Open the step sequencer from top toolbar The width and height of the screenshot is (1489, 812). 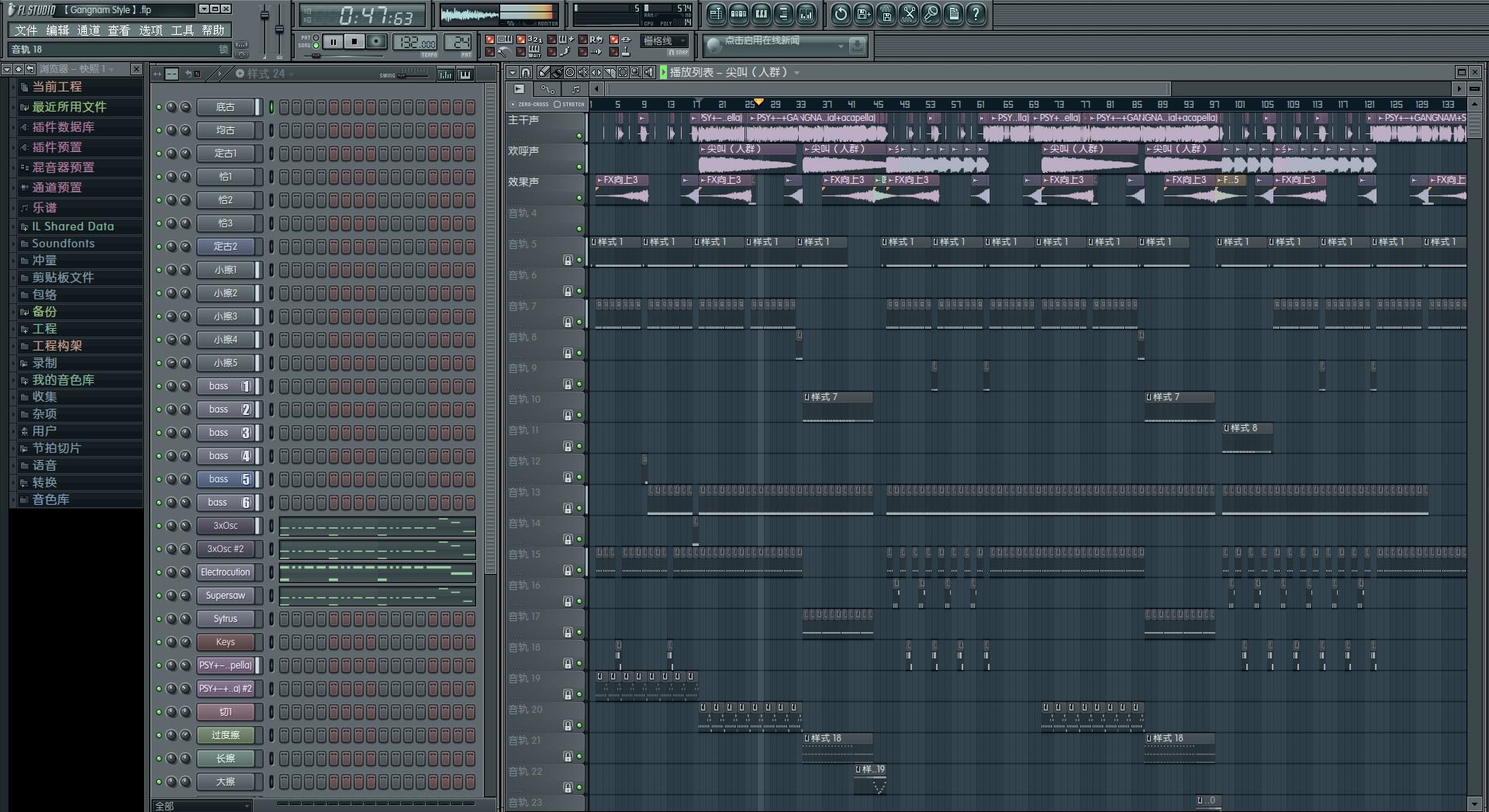738,14
